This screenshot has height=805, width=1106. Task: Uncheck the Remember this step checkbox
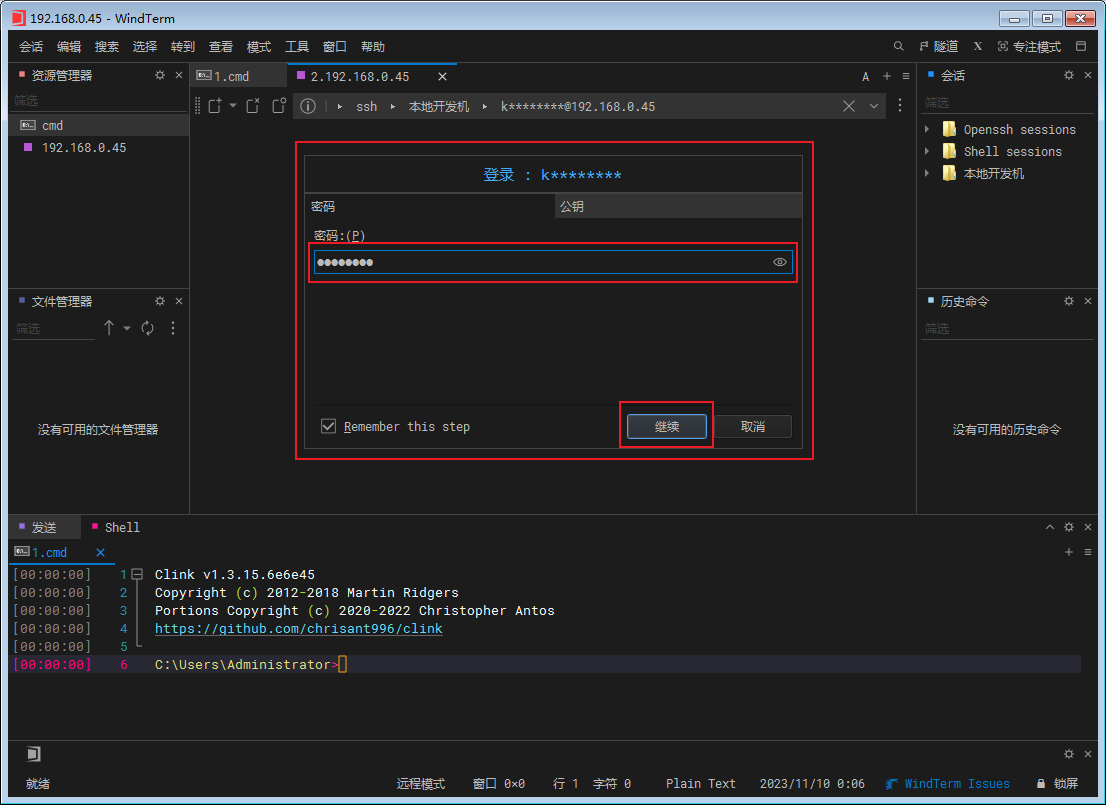[328, 427]
